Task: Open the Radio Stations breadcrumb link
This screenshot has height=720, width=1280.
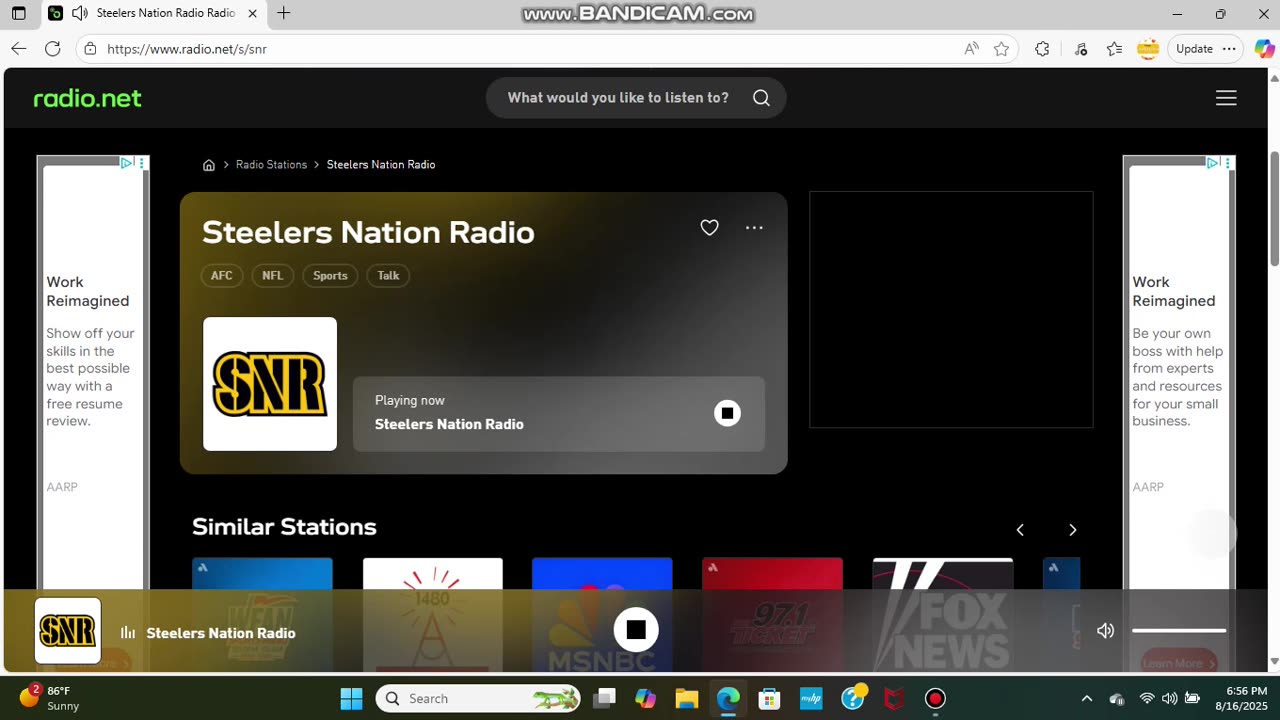Action: [x=271, y=165]
